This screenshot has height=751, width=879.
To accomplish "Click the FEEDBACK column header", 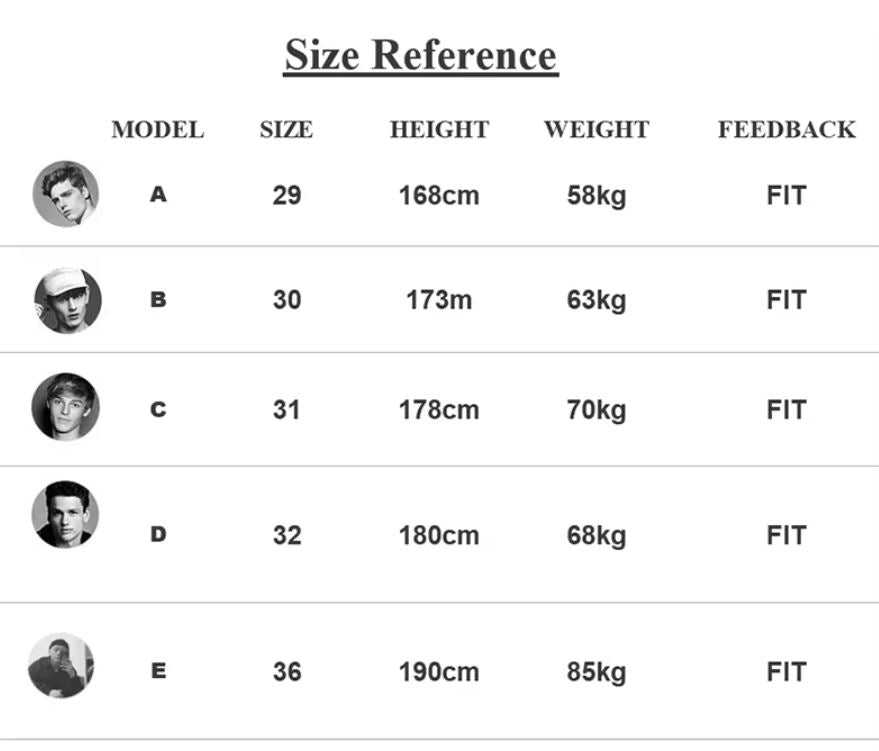I will tap(786, 130).
